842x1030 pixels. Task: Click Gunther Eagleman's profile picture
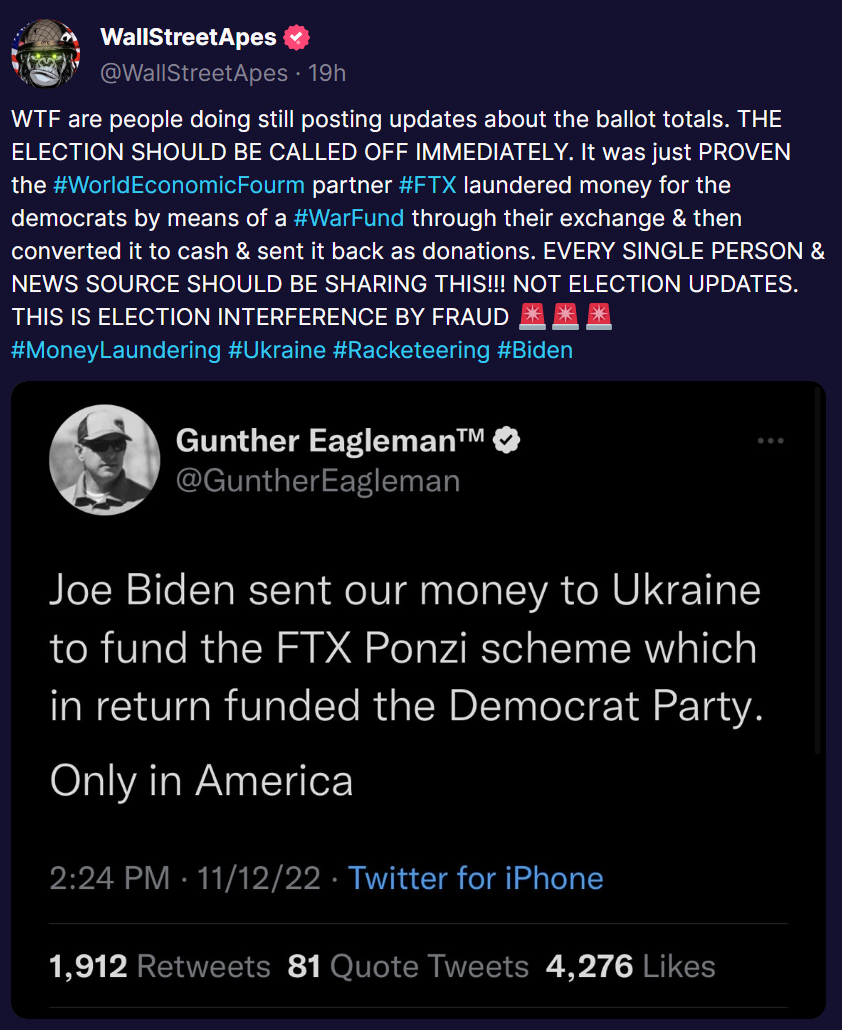[105, 459]
